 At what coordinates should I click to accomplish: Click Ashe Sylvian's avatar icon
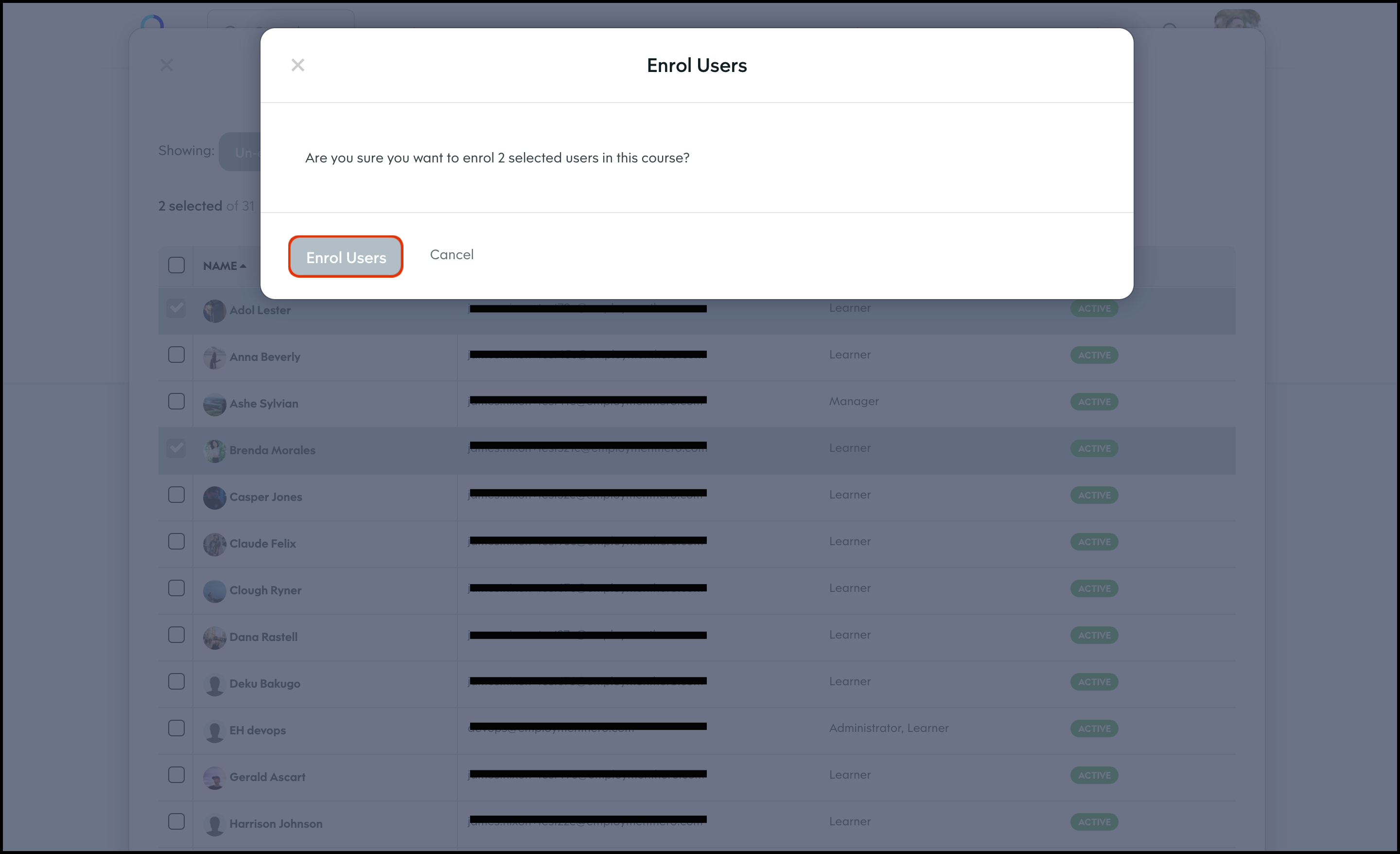(214, 404)
